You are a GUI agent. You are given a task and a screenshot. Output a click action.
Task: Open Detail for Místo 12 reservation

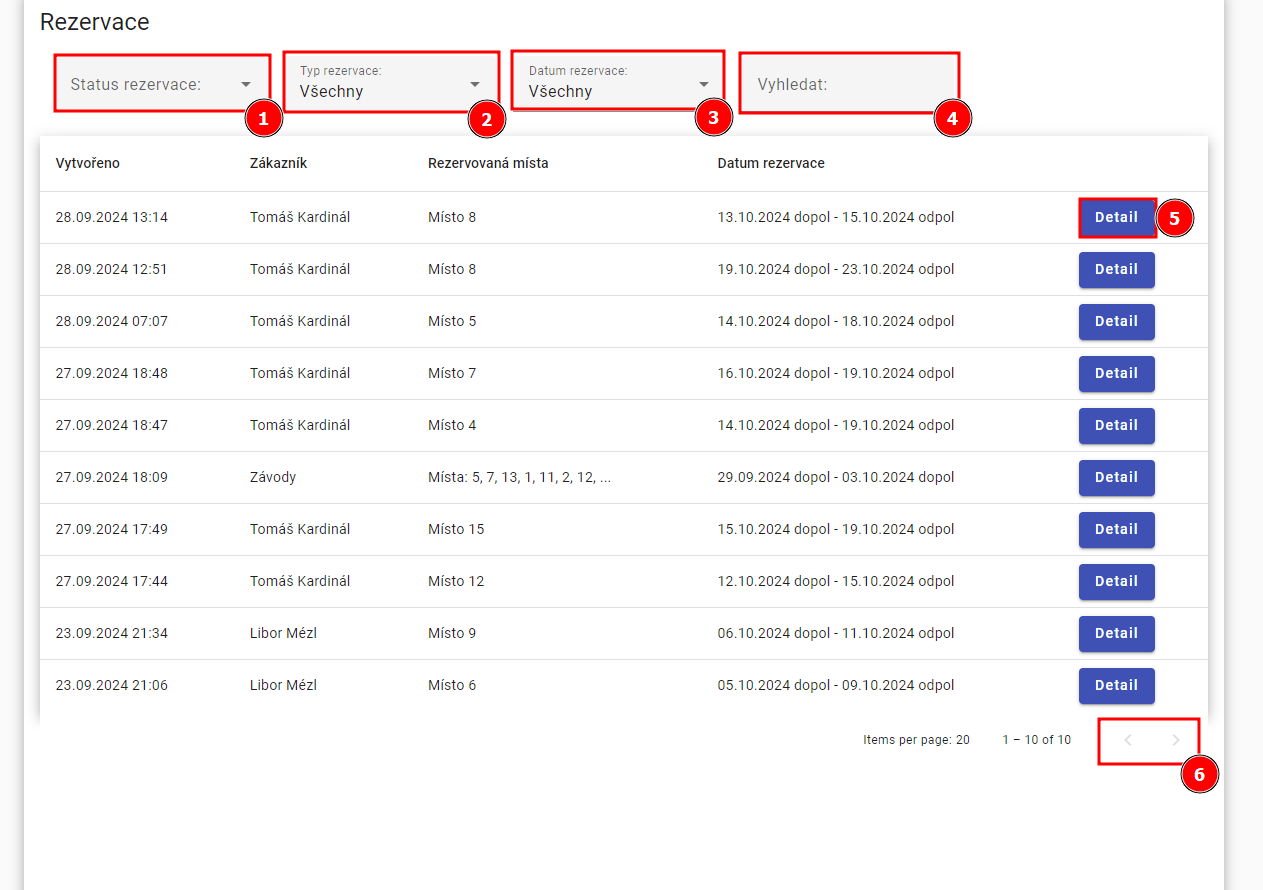[1116, 582]
